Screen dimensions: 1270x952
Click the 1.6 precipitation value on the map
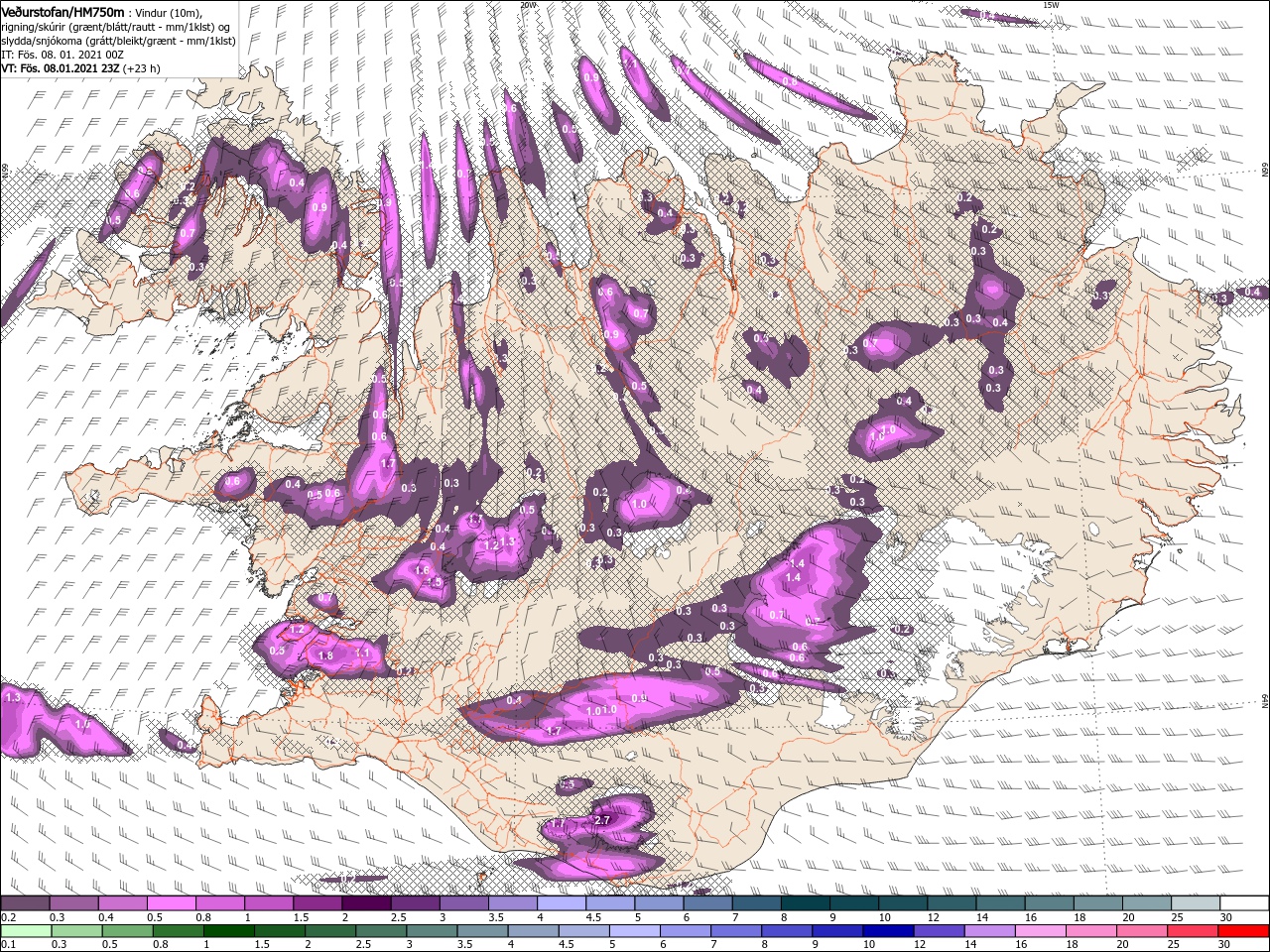tap(422, 570)
